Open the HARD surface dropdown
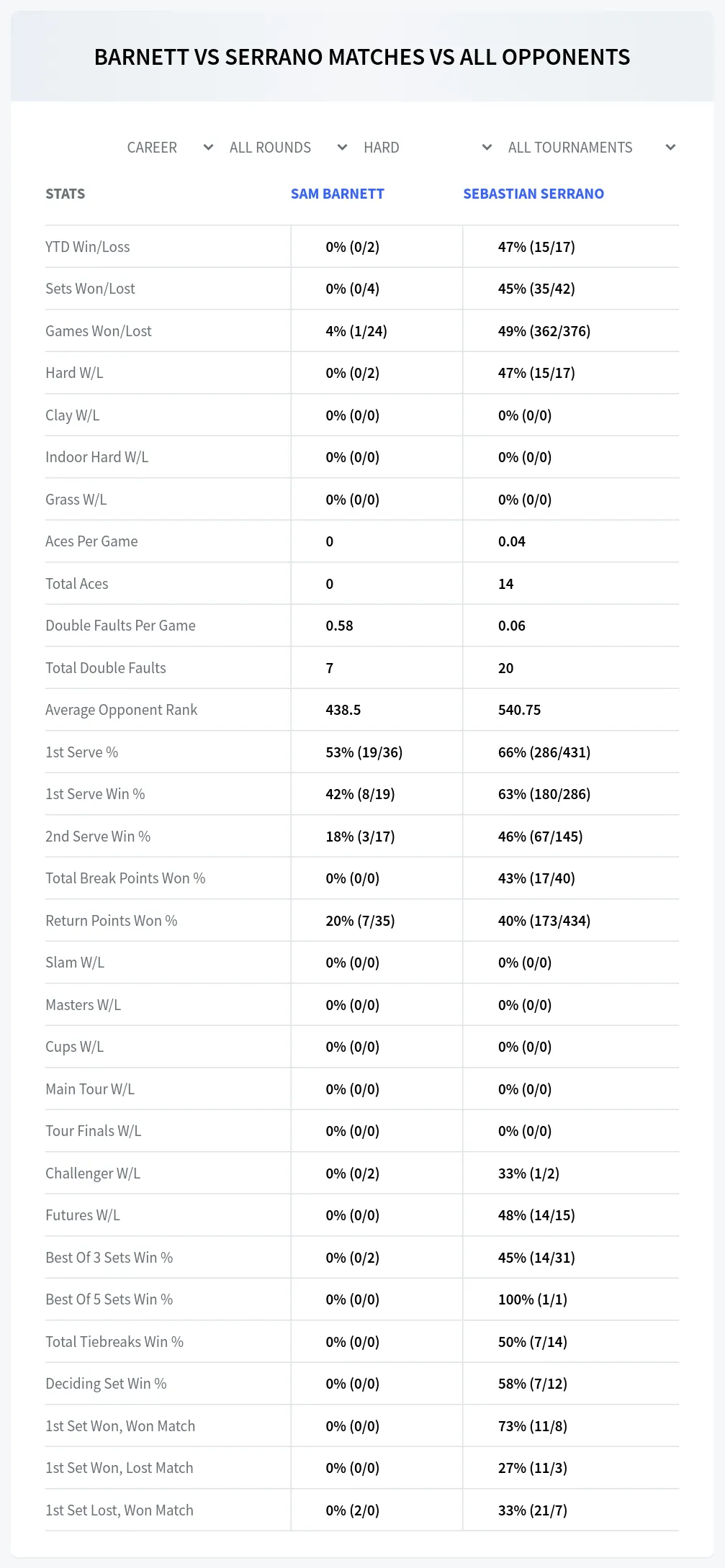725x1568 pixels. pyautogui.click(x=427, y=148)
